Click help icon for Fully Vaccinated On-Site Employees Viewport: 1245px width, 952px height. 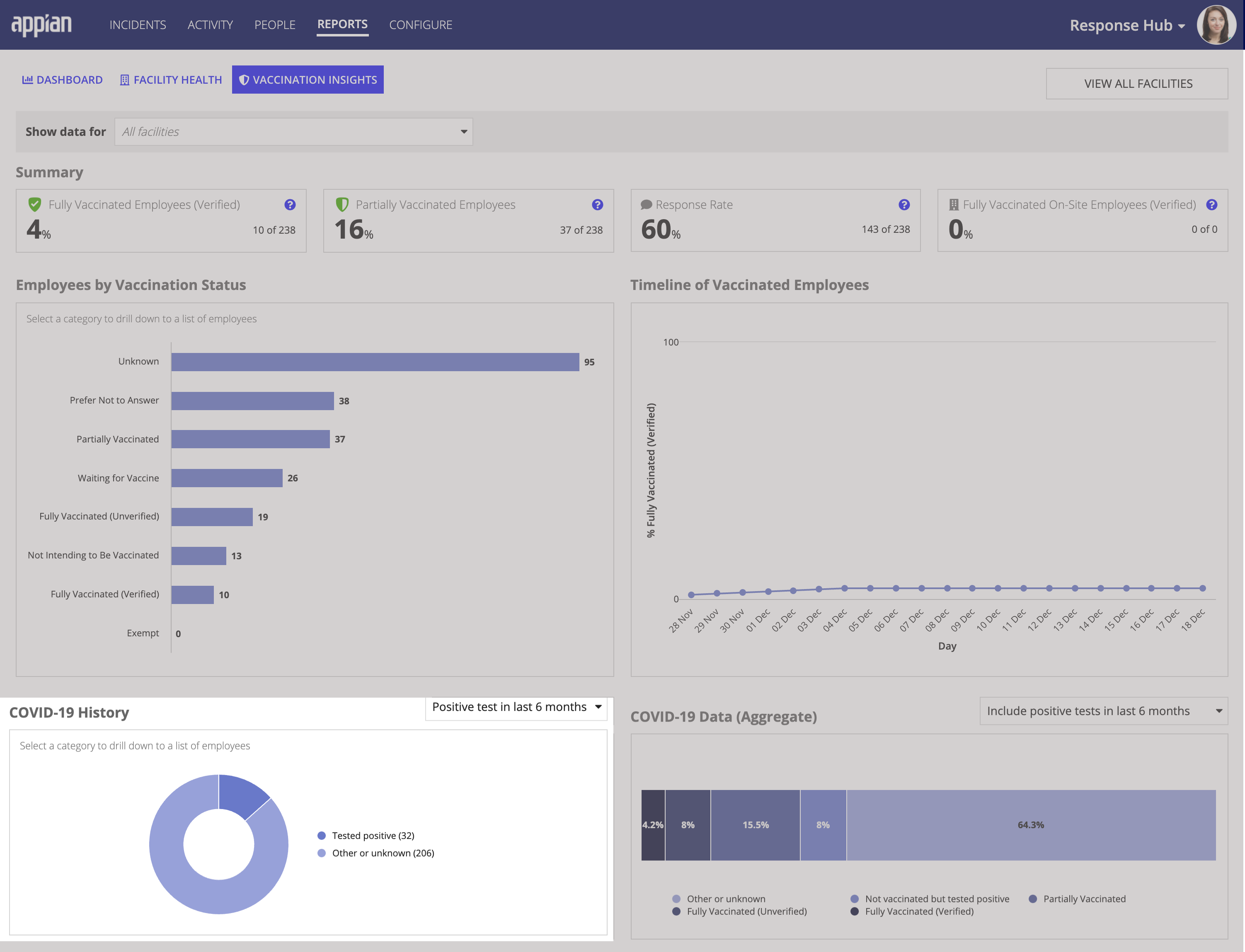pyautogui.click(x=1211, y=205)
